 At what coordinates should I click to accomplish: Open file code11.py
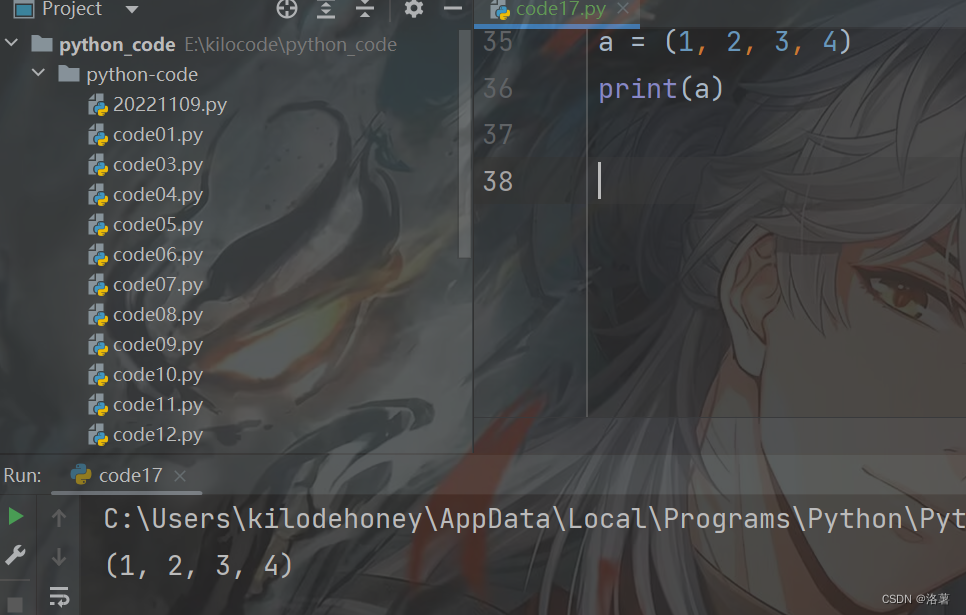coord(158,405)
